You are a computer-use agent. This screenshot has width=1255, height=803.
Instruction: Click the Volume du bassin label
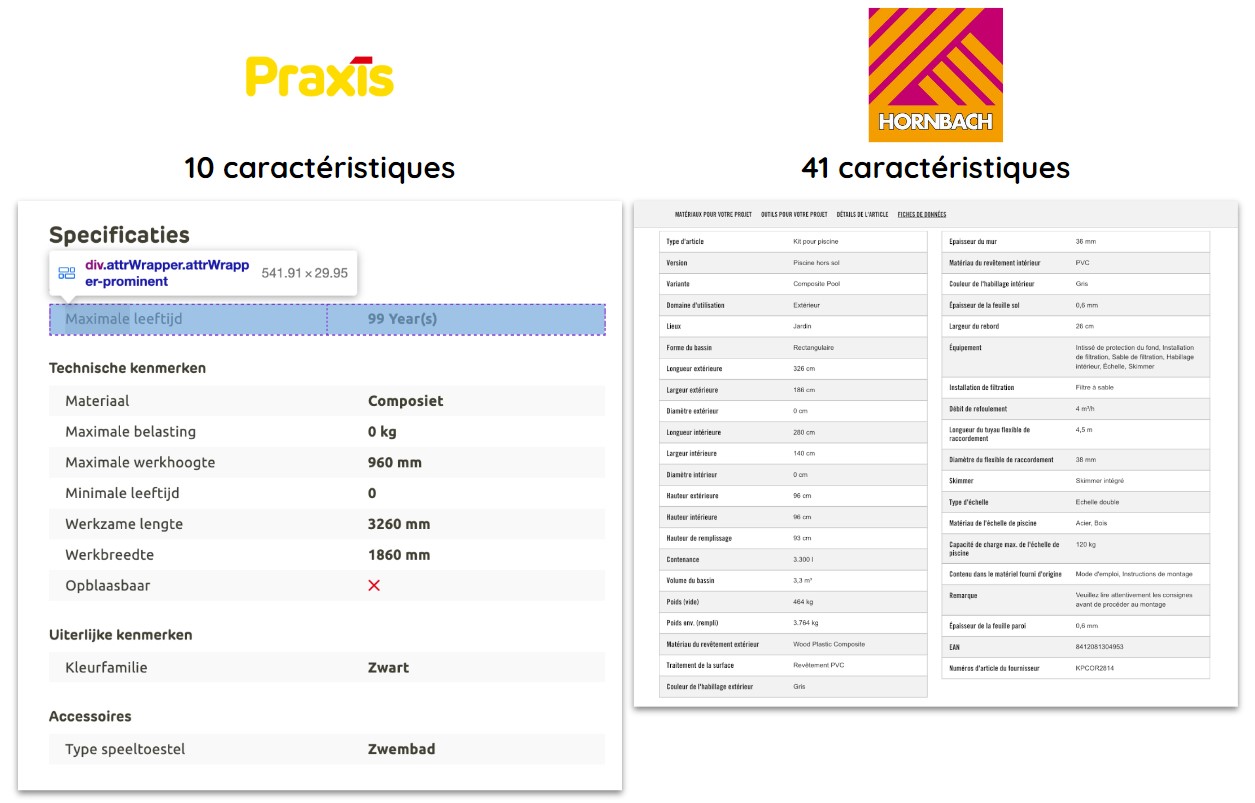(x=690, y=581)
